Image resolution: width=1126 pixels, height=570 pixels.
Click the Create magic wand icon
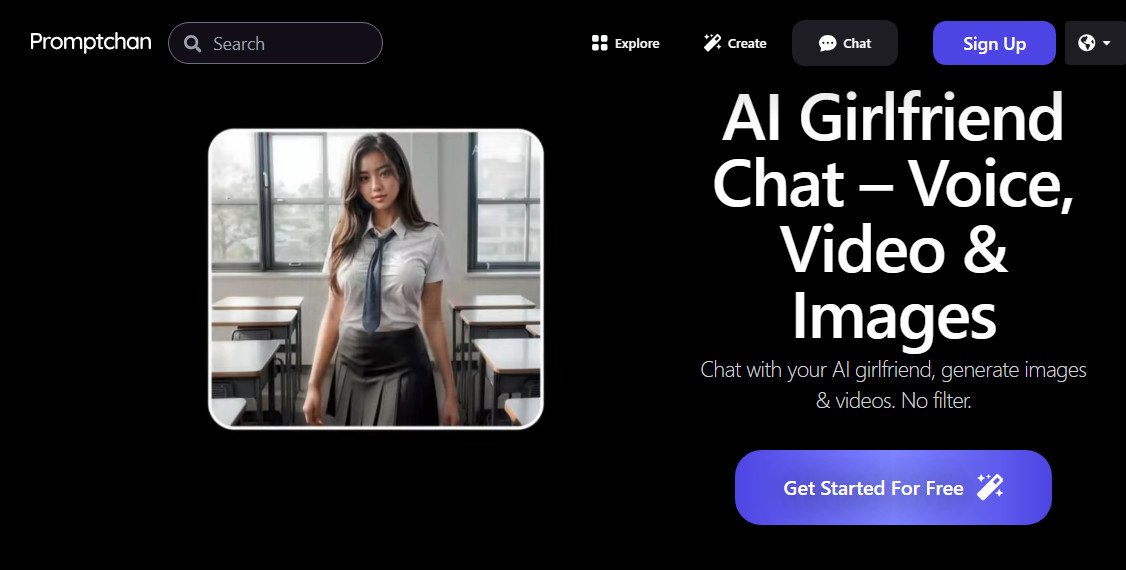tap(712, 44)
